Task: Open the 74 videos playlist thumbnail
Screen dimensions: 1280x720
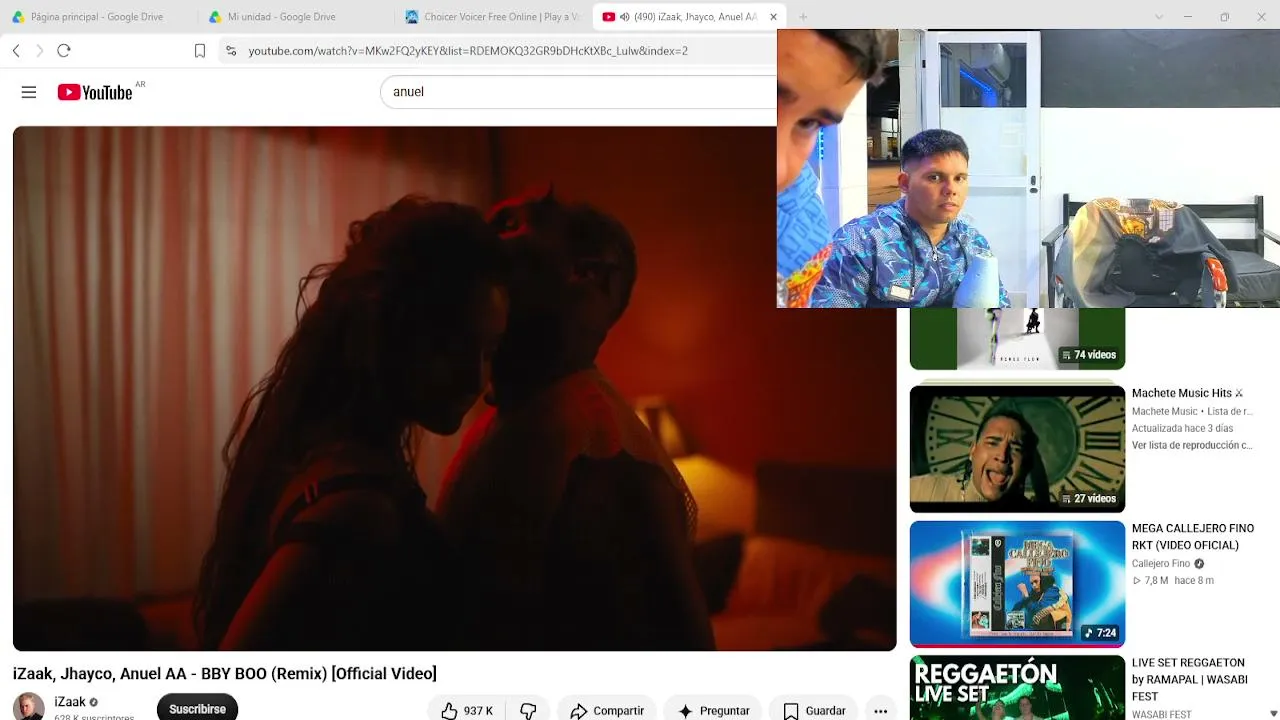Action: click(1017, 338)
